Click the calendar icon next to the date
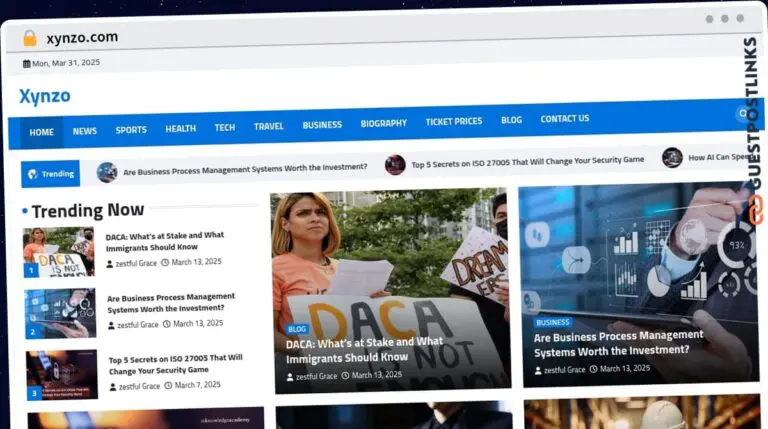Screen dimensions: 768x429 (x=27, y=64)
